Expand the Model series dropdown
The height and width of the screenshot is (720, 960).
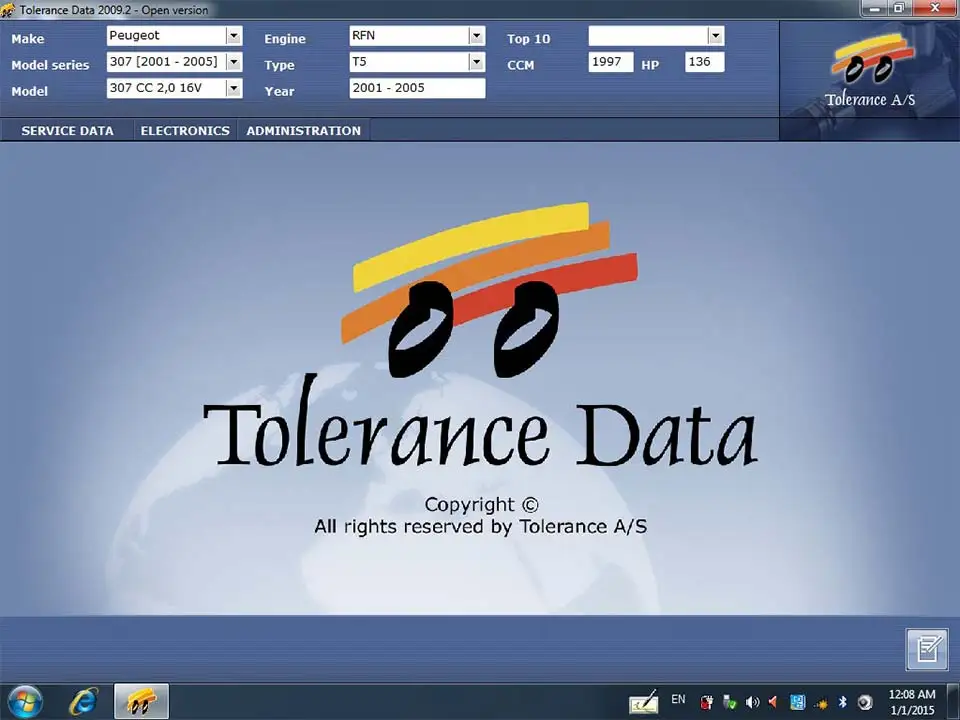click(x=233, y=62)
